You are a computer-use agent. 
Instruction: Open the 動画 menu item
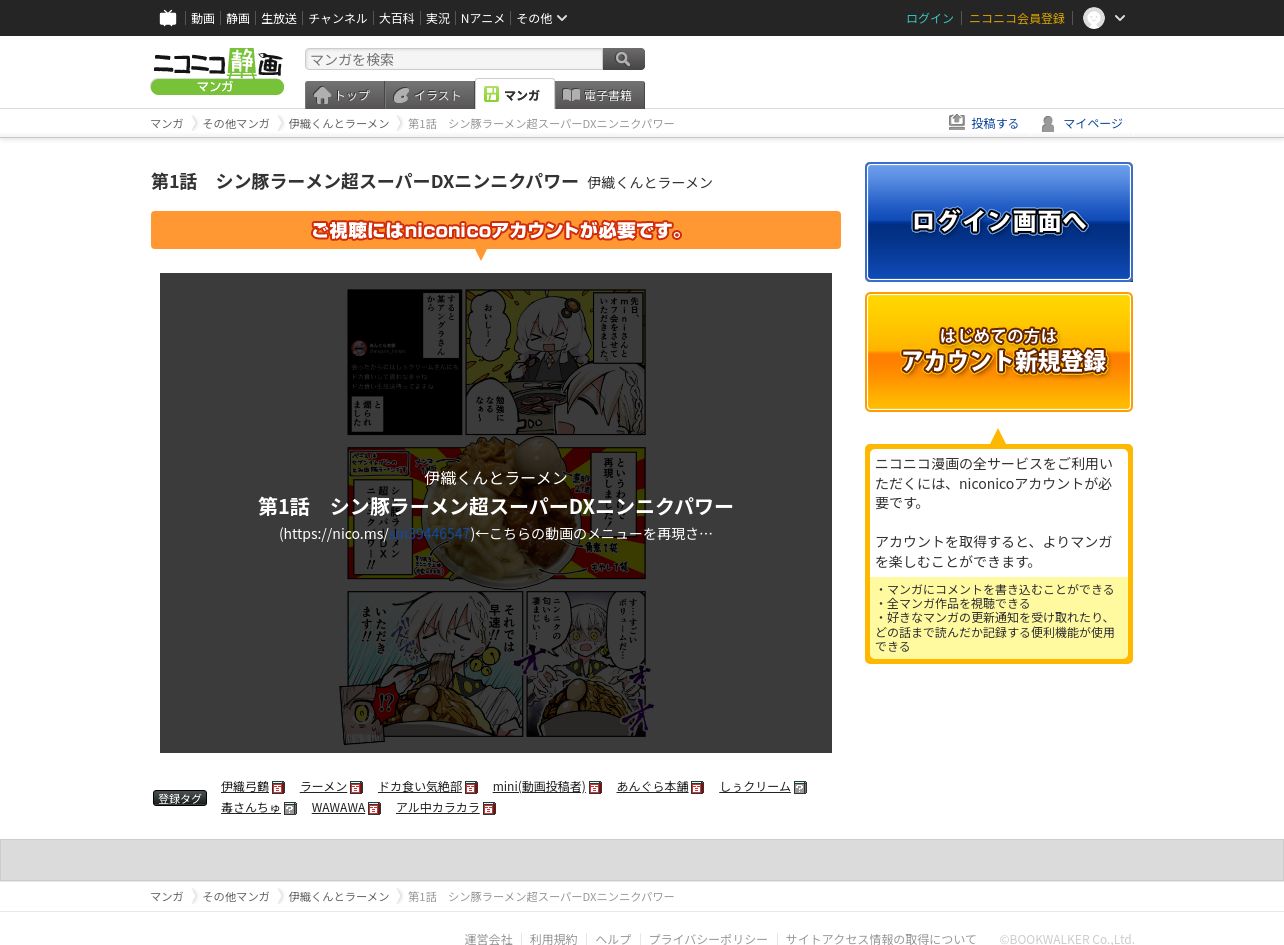[x=203, y=18]
